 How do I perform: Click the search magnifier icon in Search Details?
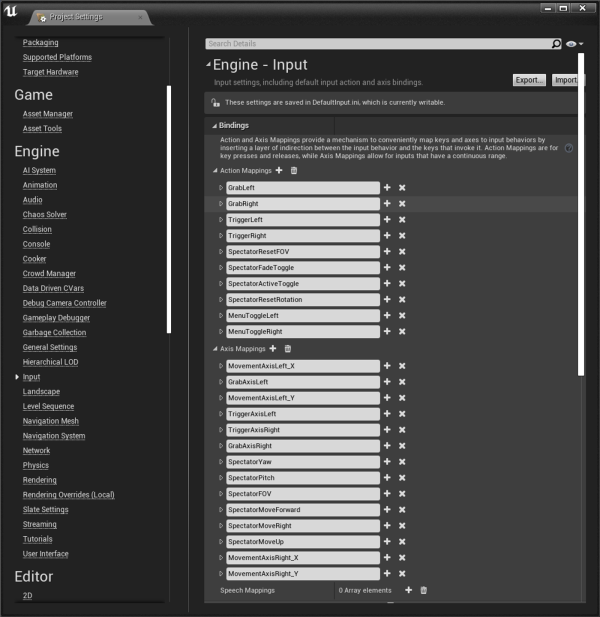pos(556,44)
